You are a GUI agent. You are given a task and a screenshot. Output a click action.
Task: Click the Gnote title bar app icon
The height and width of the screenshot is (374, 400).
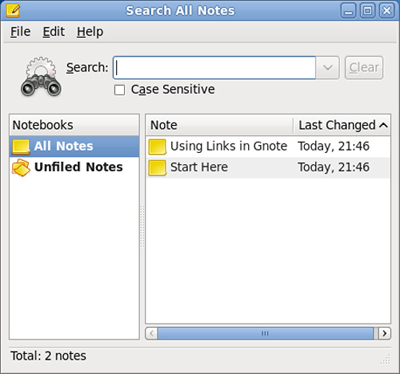click(x=13, y=10)
